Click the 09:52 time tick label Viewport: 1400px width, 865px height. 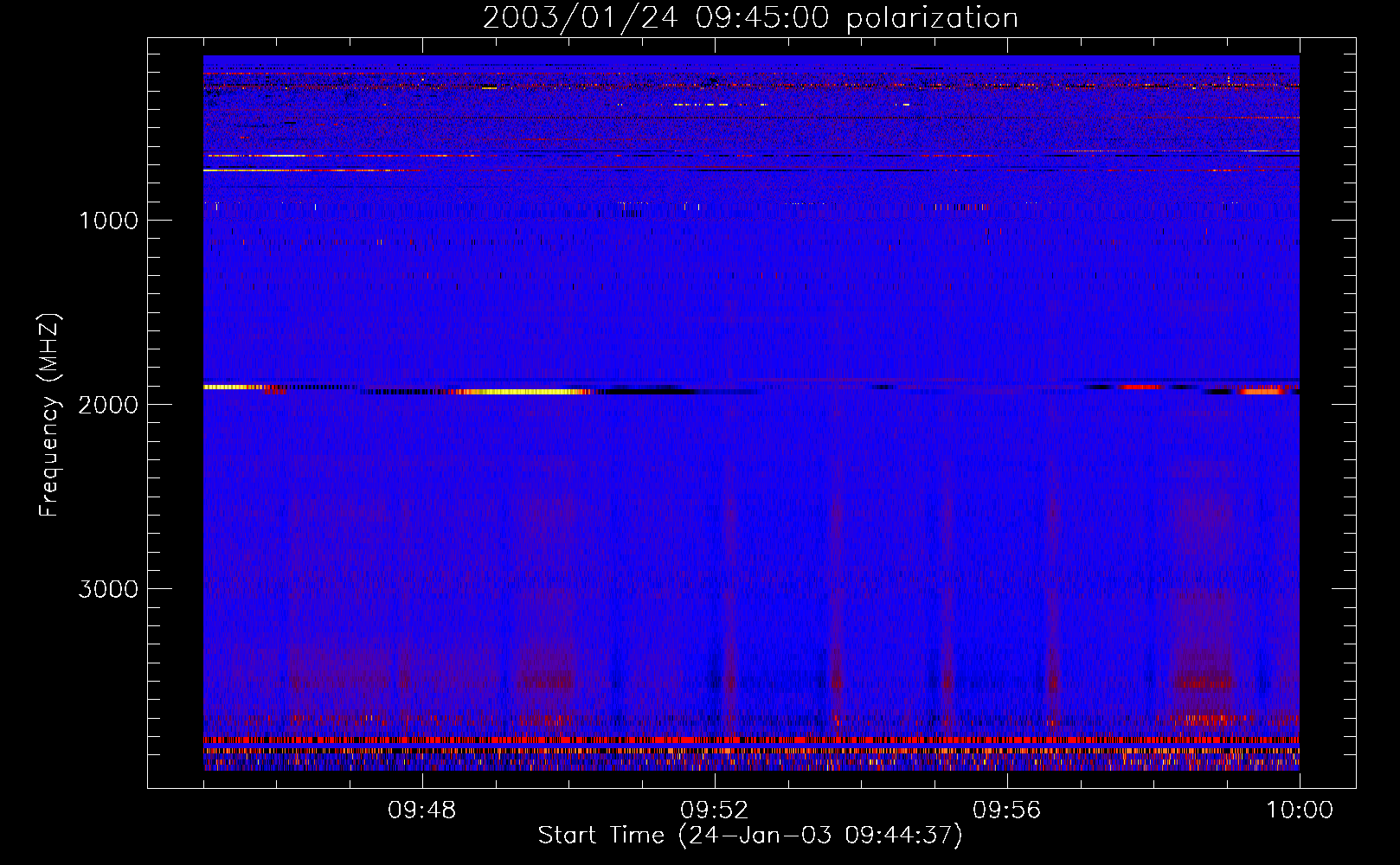[714, 811]
